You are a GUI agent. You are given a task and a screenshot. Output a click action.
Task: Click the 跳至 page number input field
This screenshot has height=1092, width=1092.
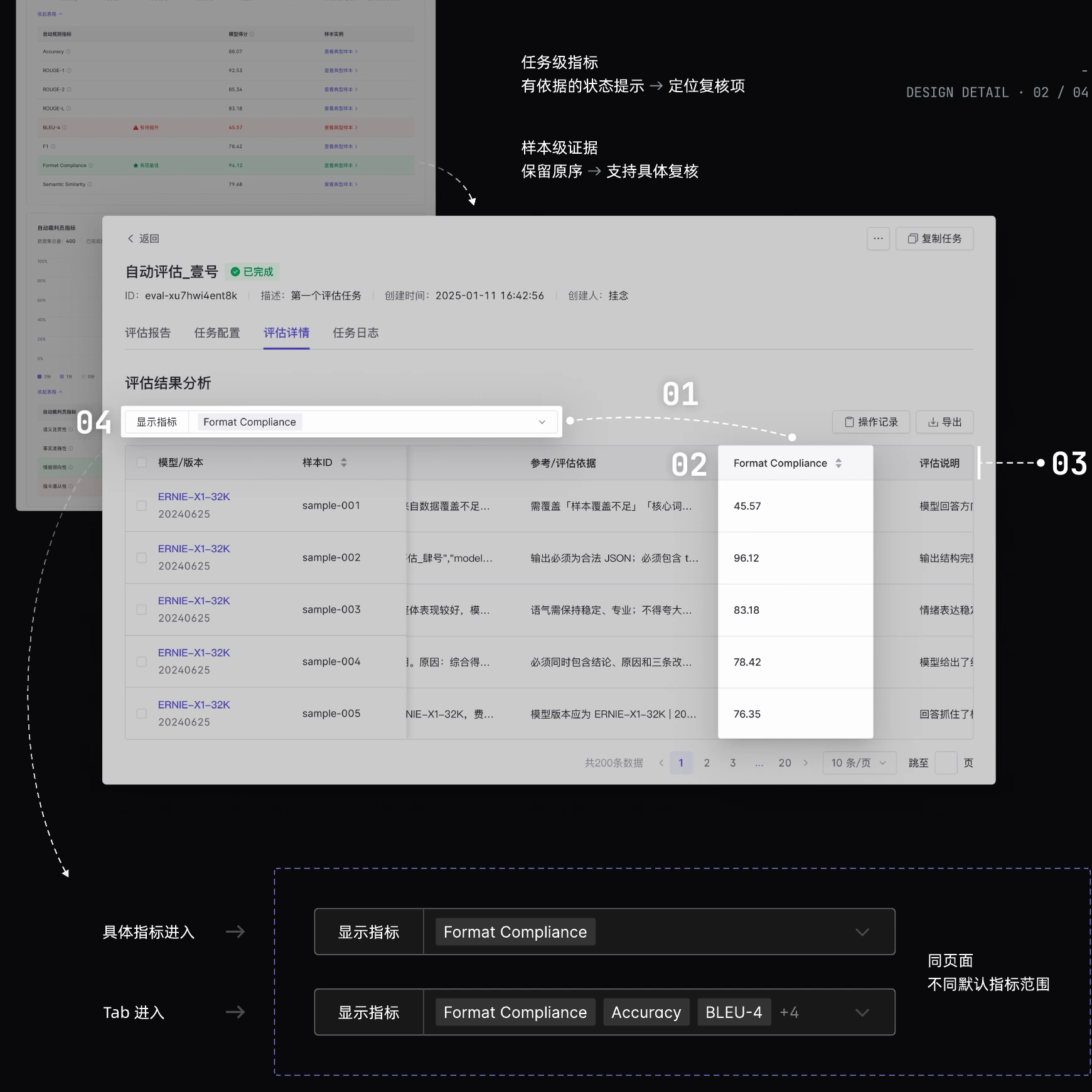[946, 763]
